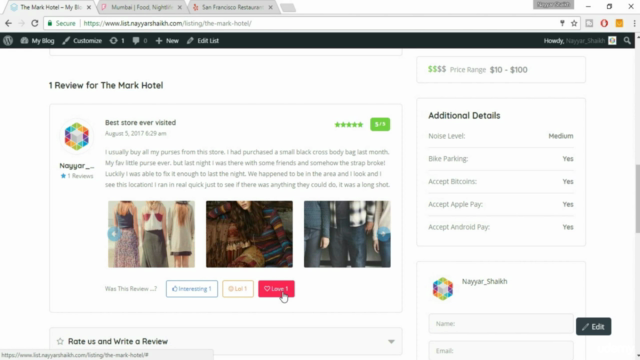The image size is (640, 360).
Task: Open Howdy Nayyar_Shaikh account menu
Action: click(x=580, y=40)
